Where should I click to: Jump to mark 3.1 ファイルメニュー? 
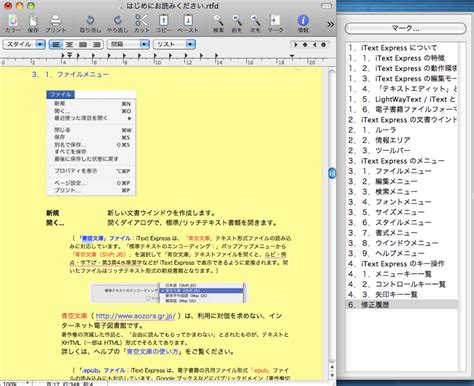pos(402,171)
